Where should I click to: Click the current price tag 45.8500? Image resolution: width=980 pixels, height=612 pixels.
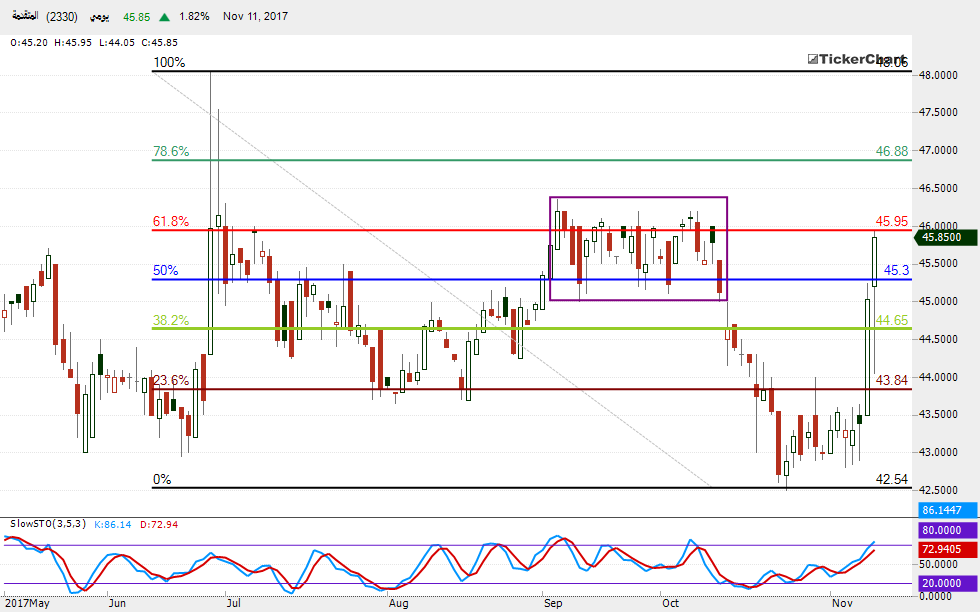pyautogui.click(x=942, y=237)
